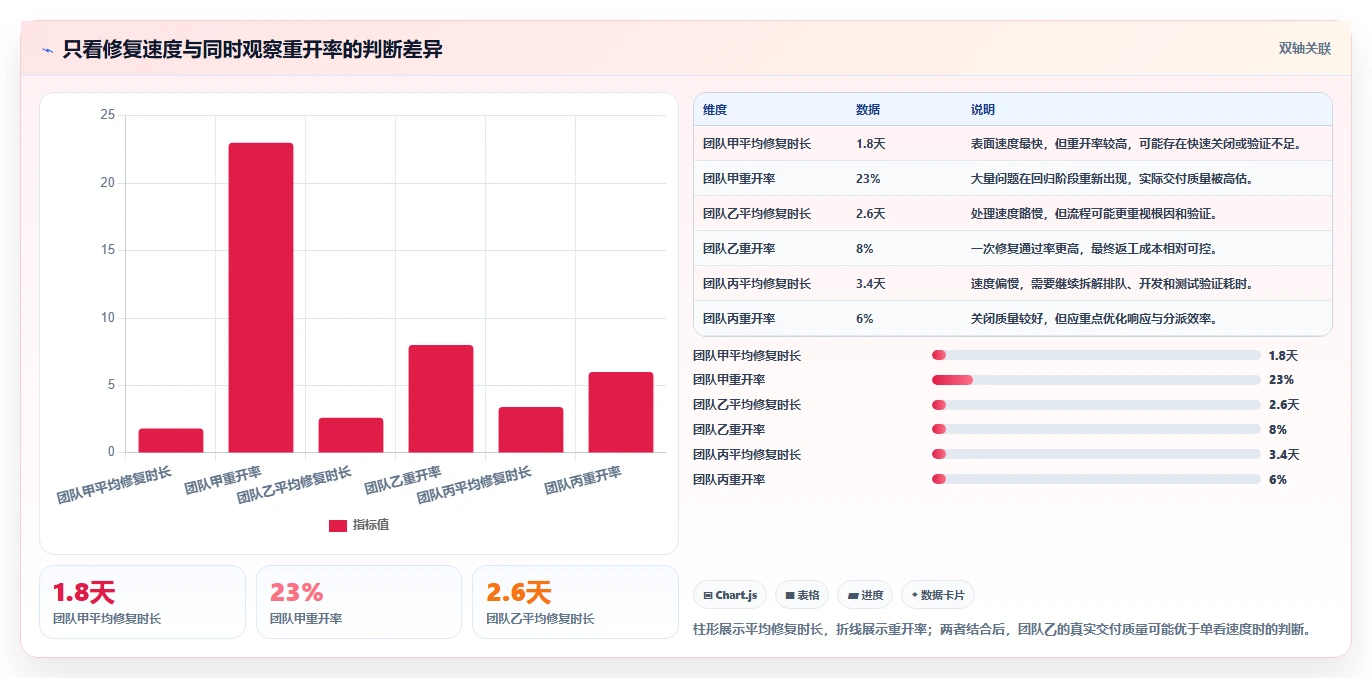Select the Chart.js tag button
The height and width of the screenshot is (678, 1372).
pyautogui.click(x=730, y=595)
